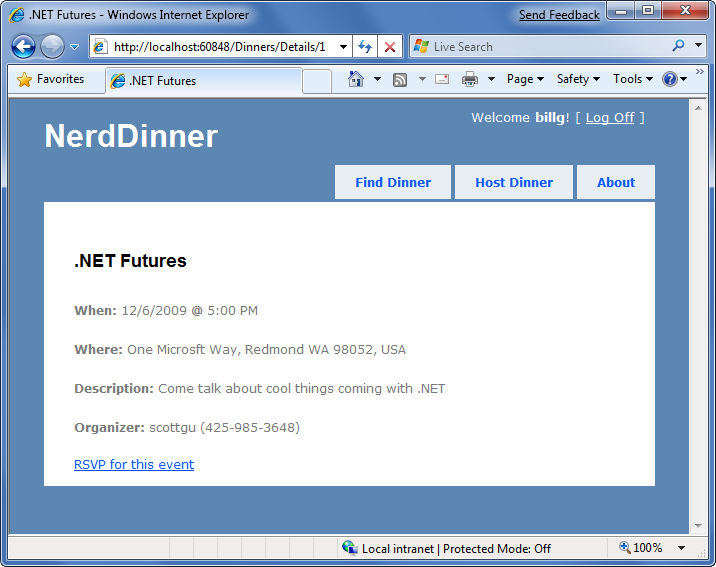Click the Forward navigation arrow
This screenshot has width=716, height=567.
coord(52,47)
